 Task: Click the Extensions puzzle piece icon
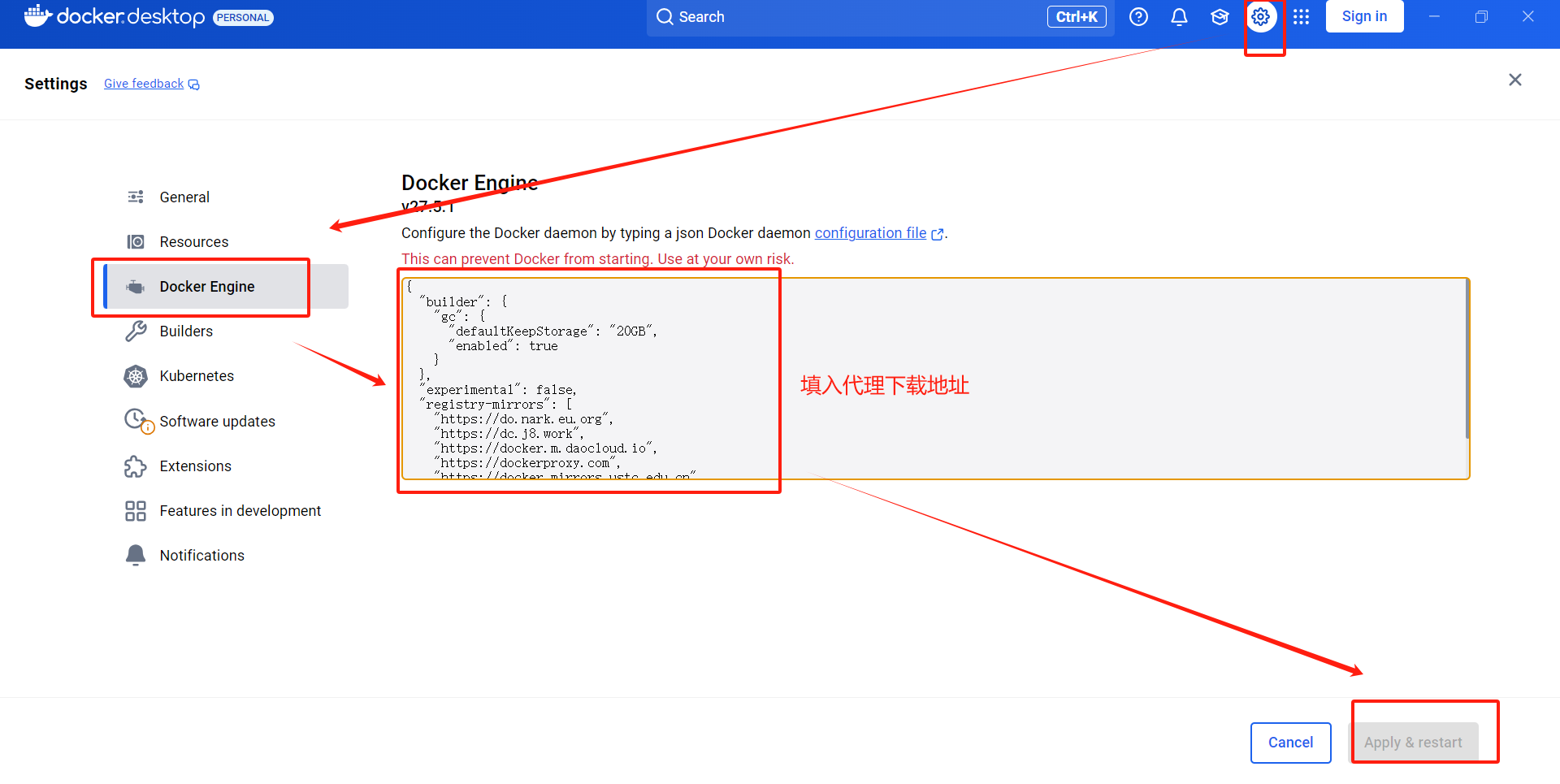pos(136,466)
